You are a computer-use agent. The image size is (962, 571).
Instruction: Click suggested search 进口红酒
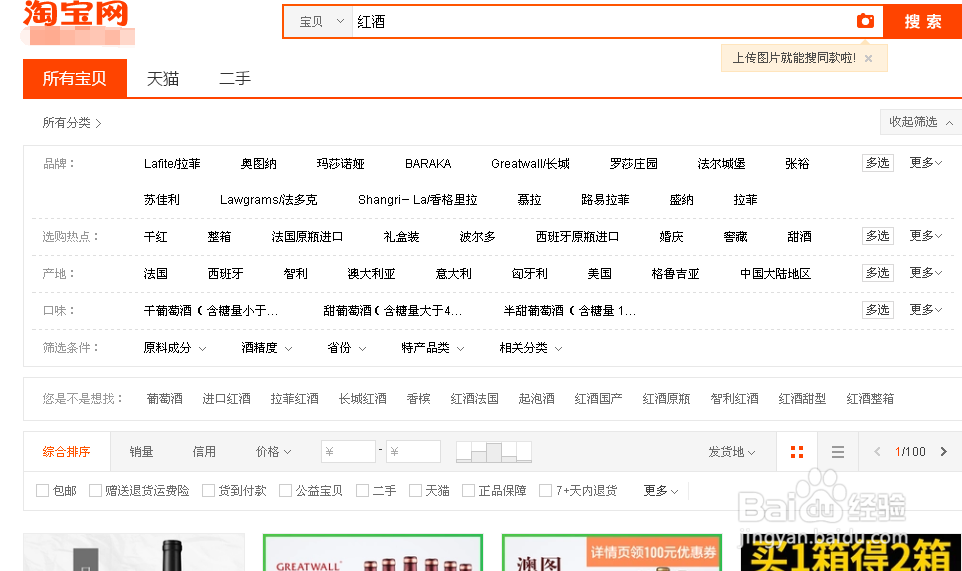click(x=226, y=399)
